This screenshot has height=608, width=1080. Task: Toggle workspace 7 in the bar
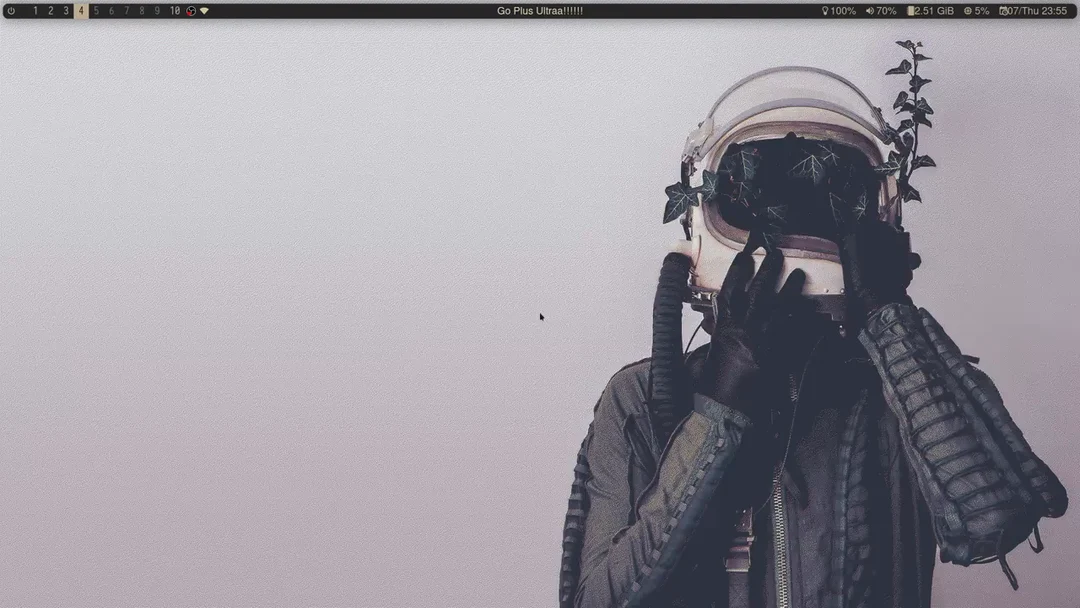[x=126, y=10]
